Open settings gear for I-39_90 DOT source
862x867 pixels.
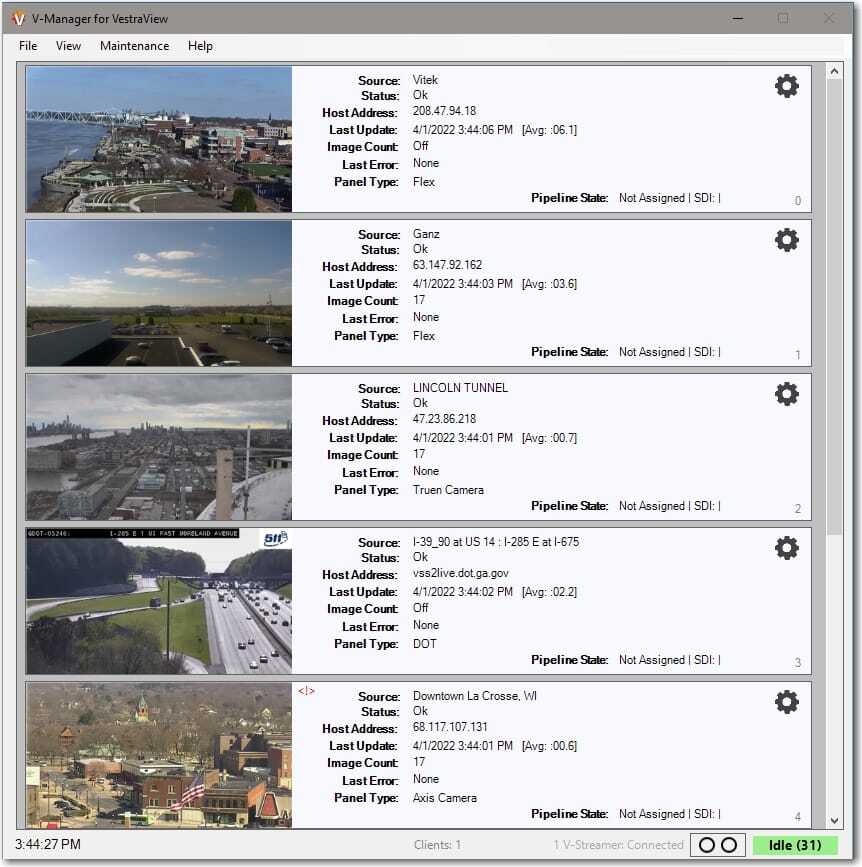click(x=786, y=548)
